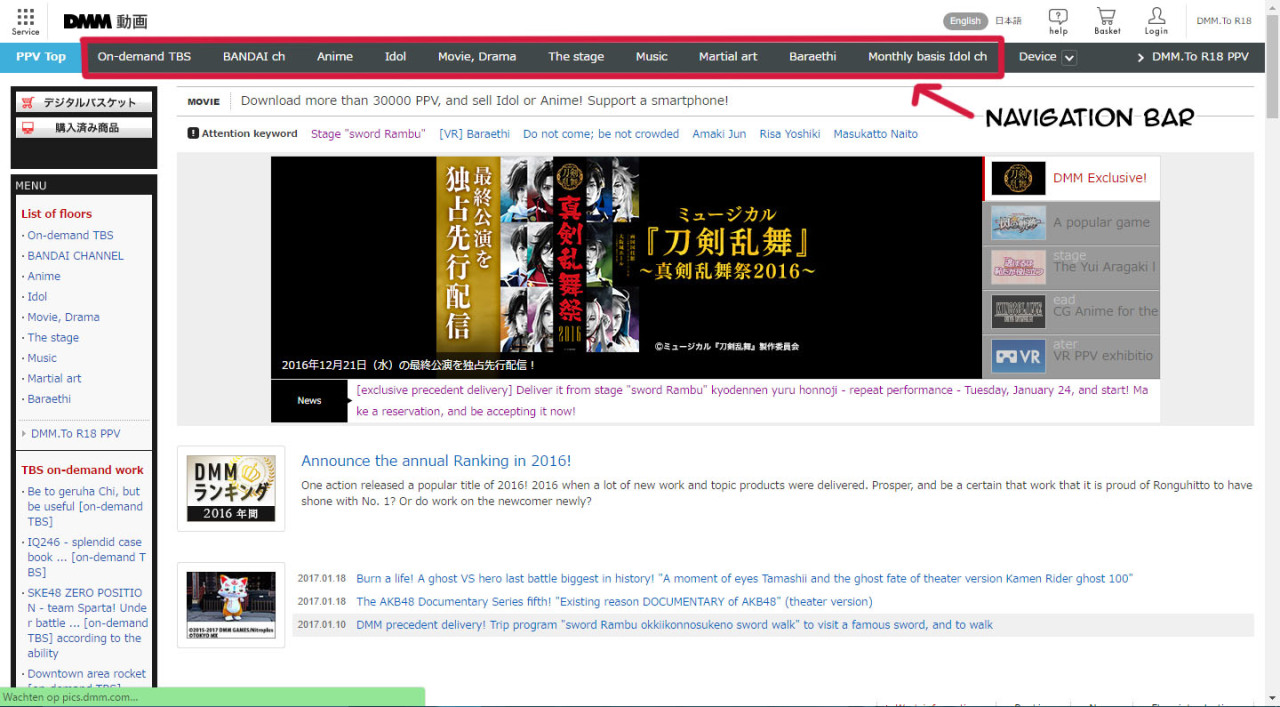
Task: Select the DMM Exclusive banner thumbnail
Action: (1018, 178)
